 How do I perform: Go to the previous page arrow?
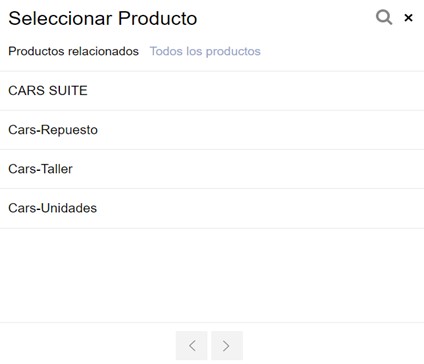[192, 346]
